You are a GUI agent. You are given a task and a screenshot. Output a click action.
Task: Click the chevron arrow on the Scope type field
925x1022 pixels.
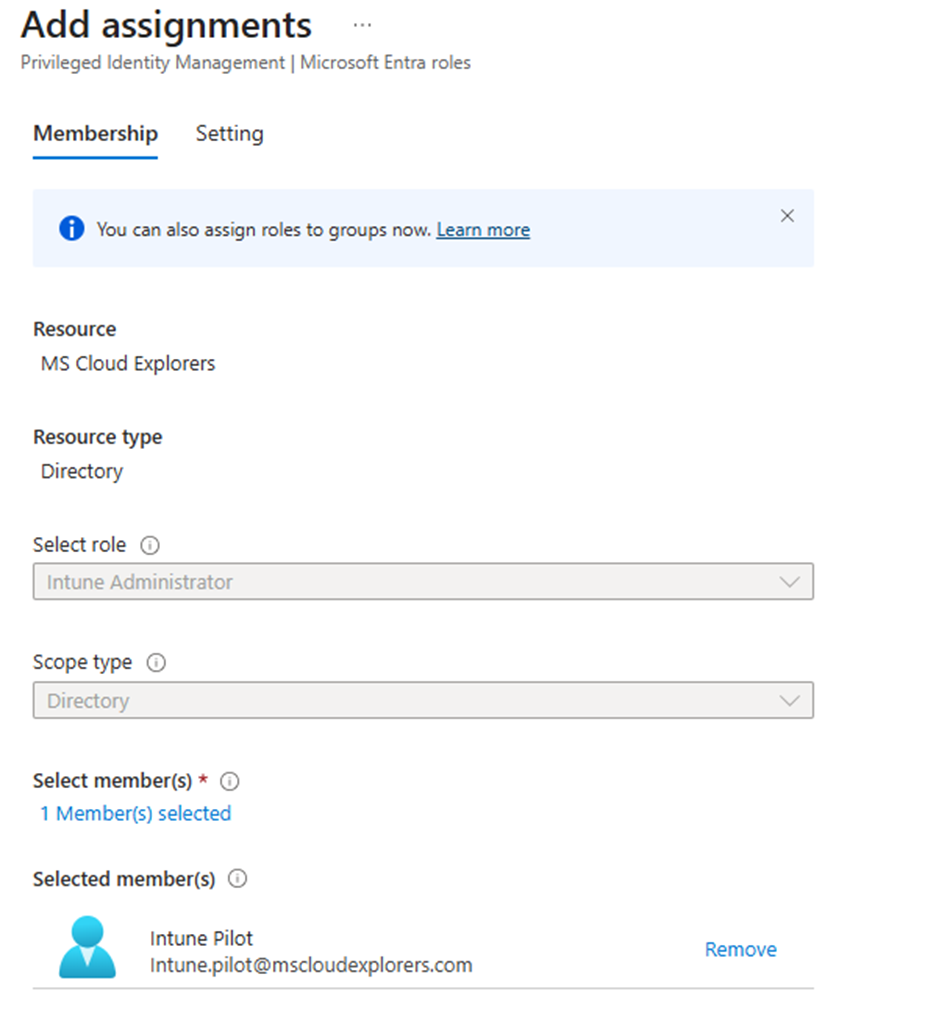tap(789, 701)
